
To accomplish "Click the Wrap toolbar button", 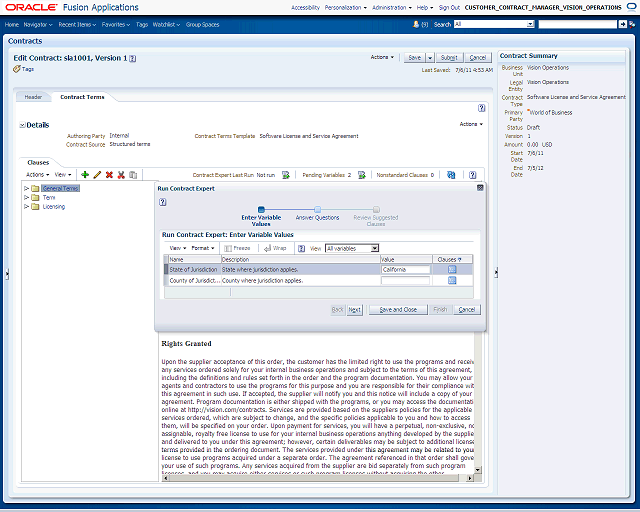I will coord(275,248).
